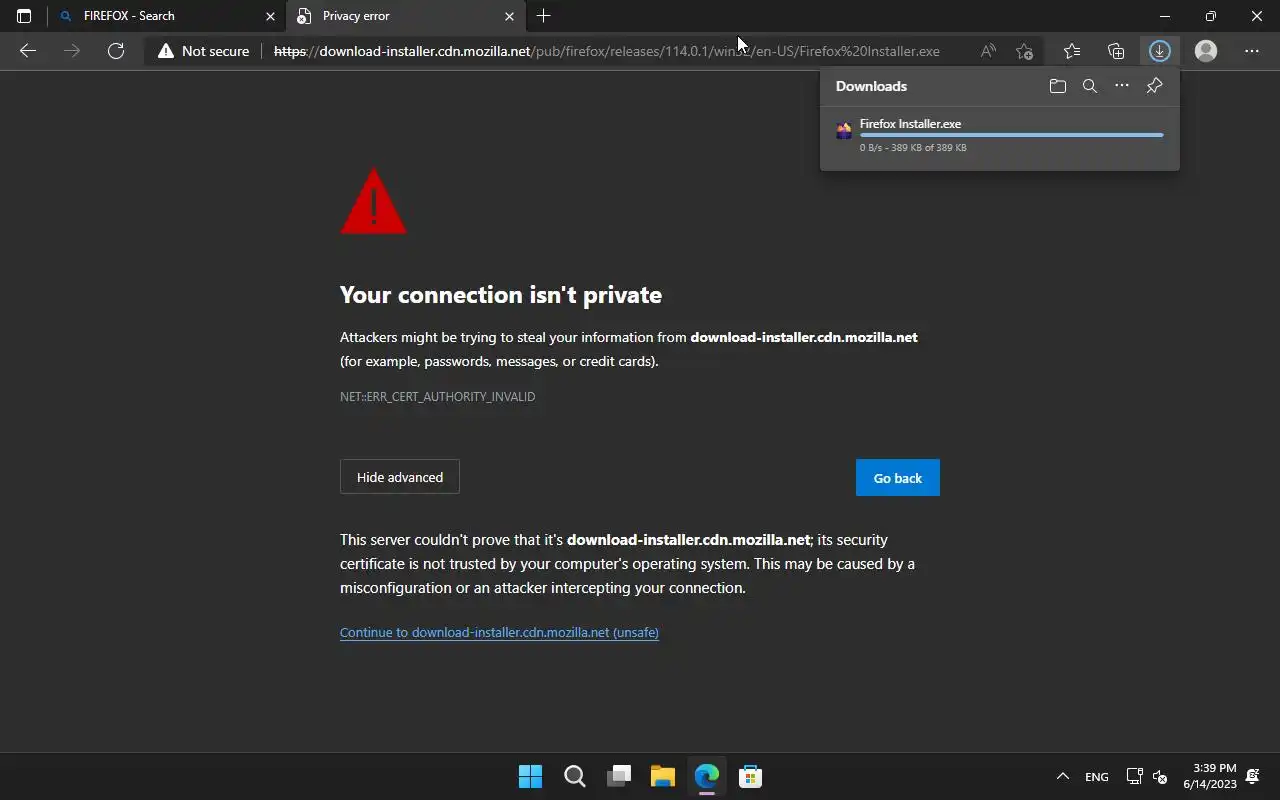
Task: Pin the Downloads panel
Action: point(1154,86)
